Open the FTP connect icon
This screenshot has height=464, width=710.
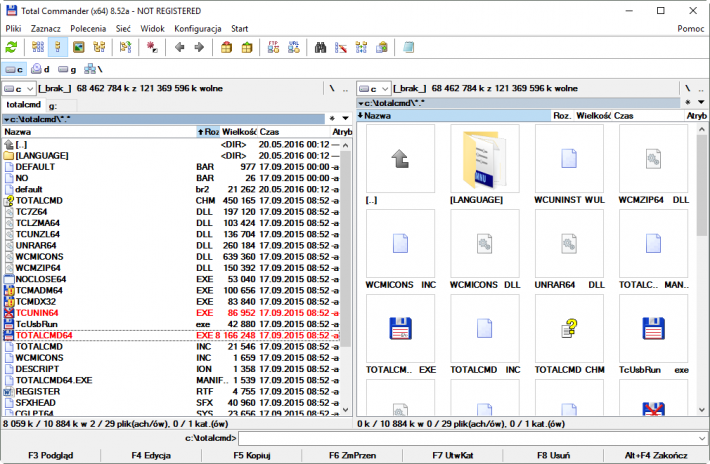click(273, 47)
